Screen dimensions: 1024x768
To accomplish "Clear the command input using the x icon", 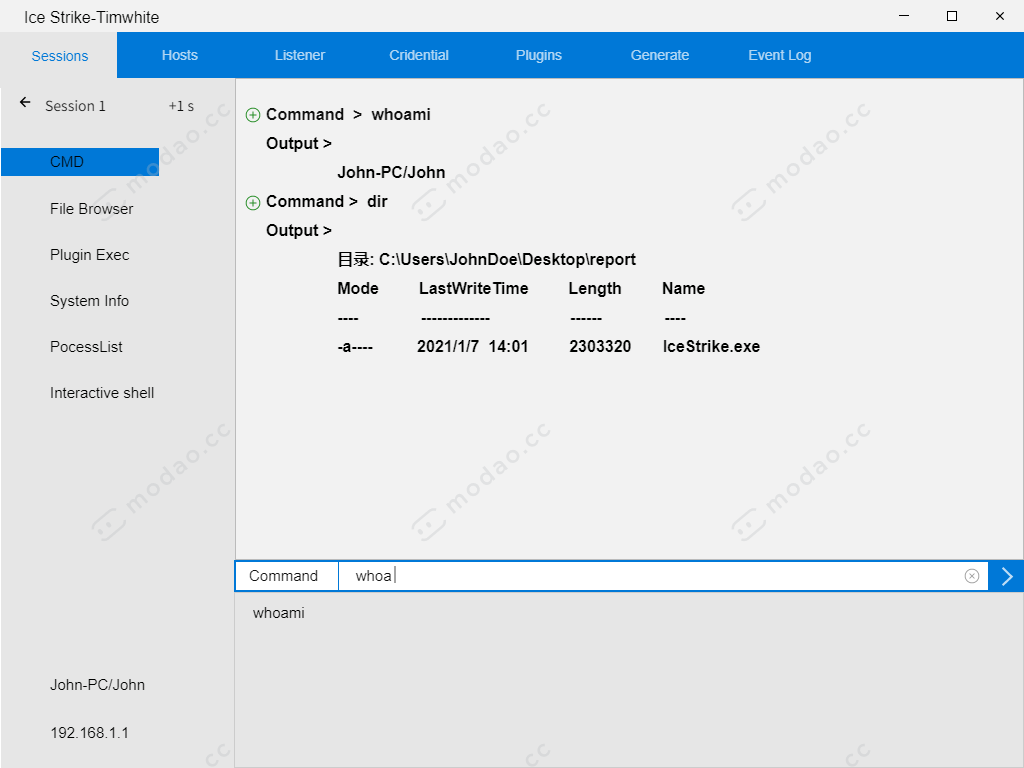I will pos(972,576).
